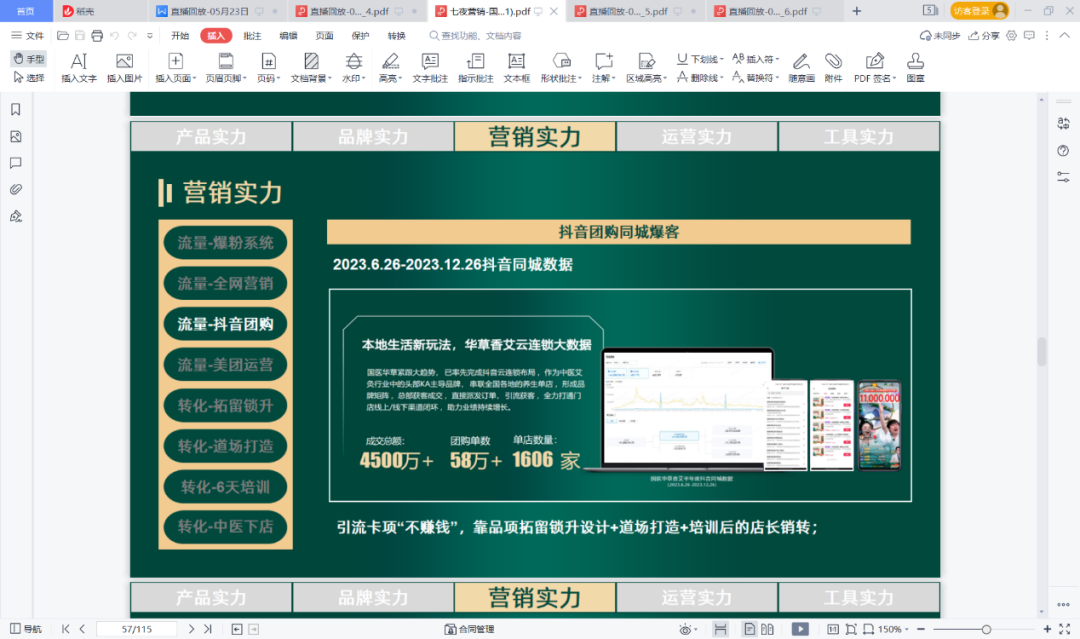This screenshot has width=1080, height=639.
Task: Click the Feedback speech bubble icon
Action: point(1029,36)
